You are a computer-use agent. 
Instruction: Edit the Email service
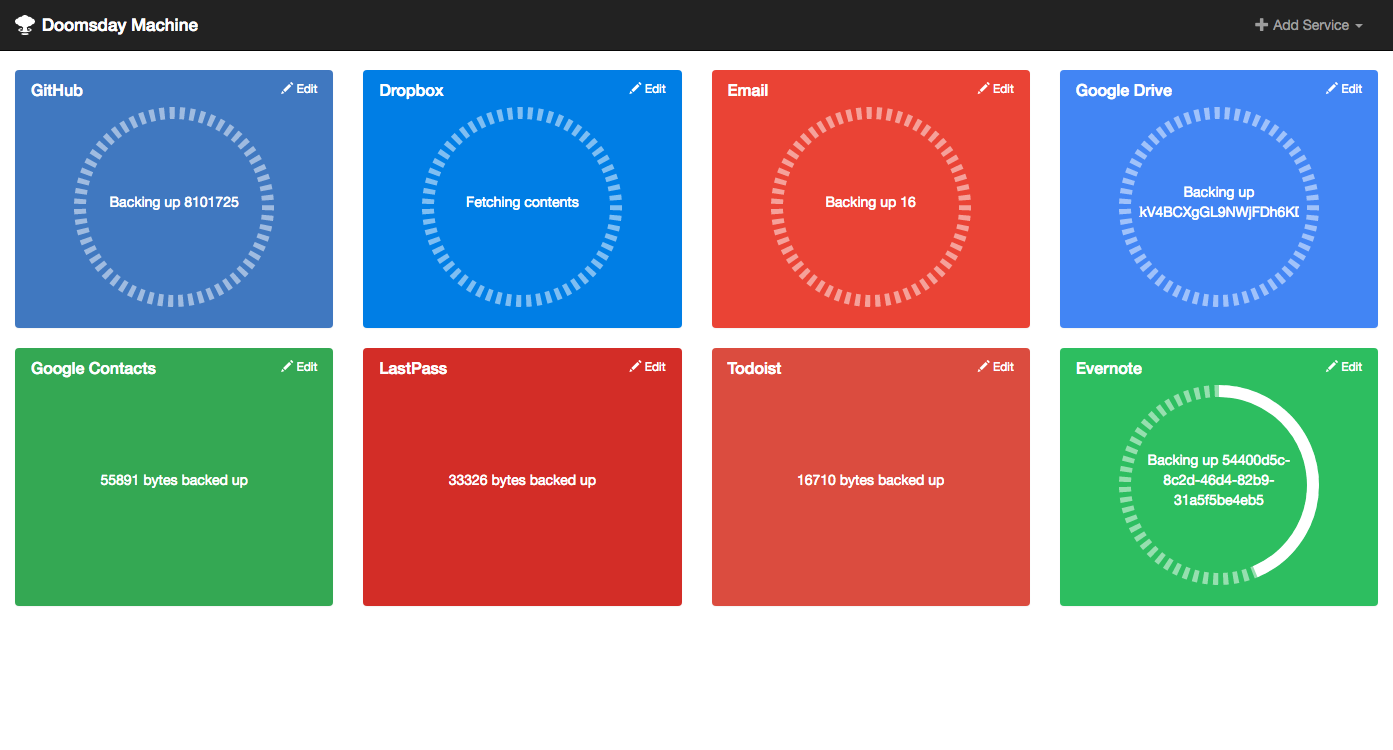click(x=995, y=89)
